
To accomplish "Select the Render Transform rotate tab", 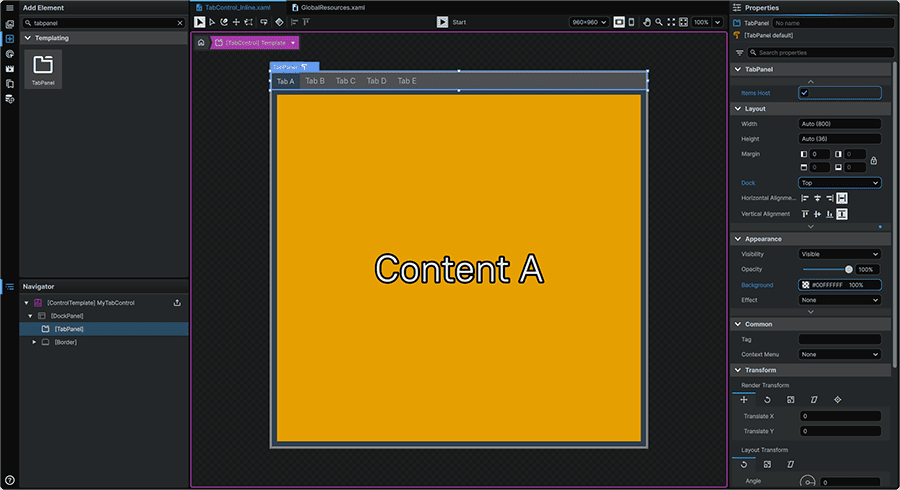I will (767, 400).
